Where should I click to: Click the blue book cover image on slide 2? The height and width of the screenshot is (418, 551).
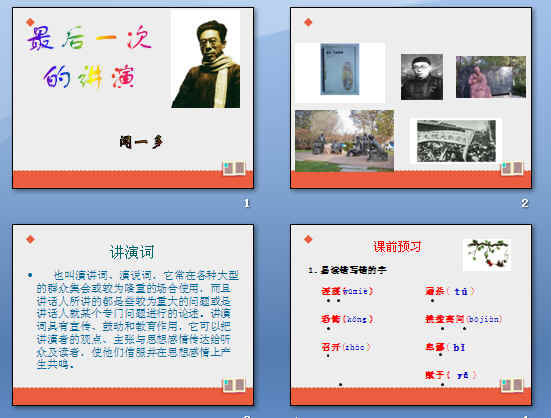pos(340,69)
